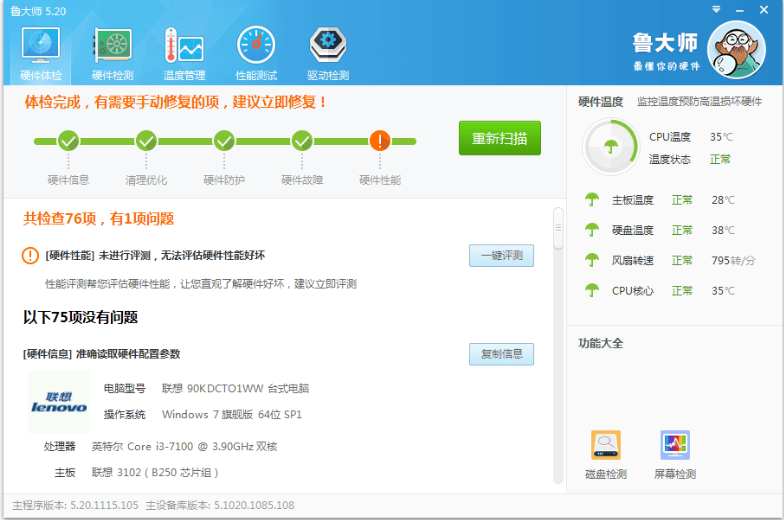The height and width of the screenshot is (520, 784).
Task: Click the 硬件防护 green checkmark step
Action: [224, 141]
